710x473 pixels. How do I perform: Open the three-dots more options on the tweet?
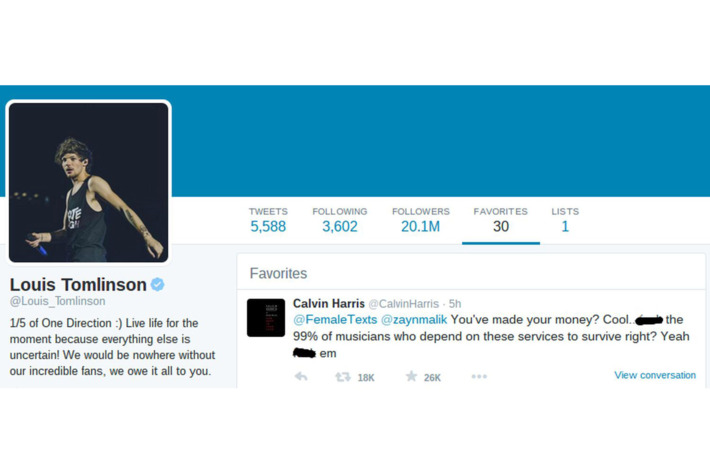[479, 377]
